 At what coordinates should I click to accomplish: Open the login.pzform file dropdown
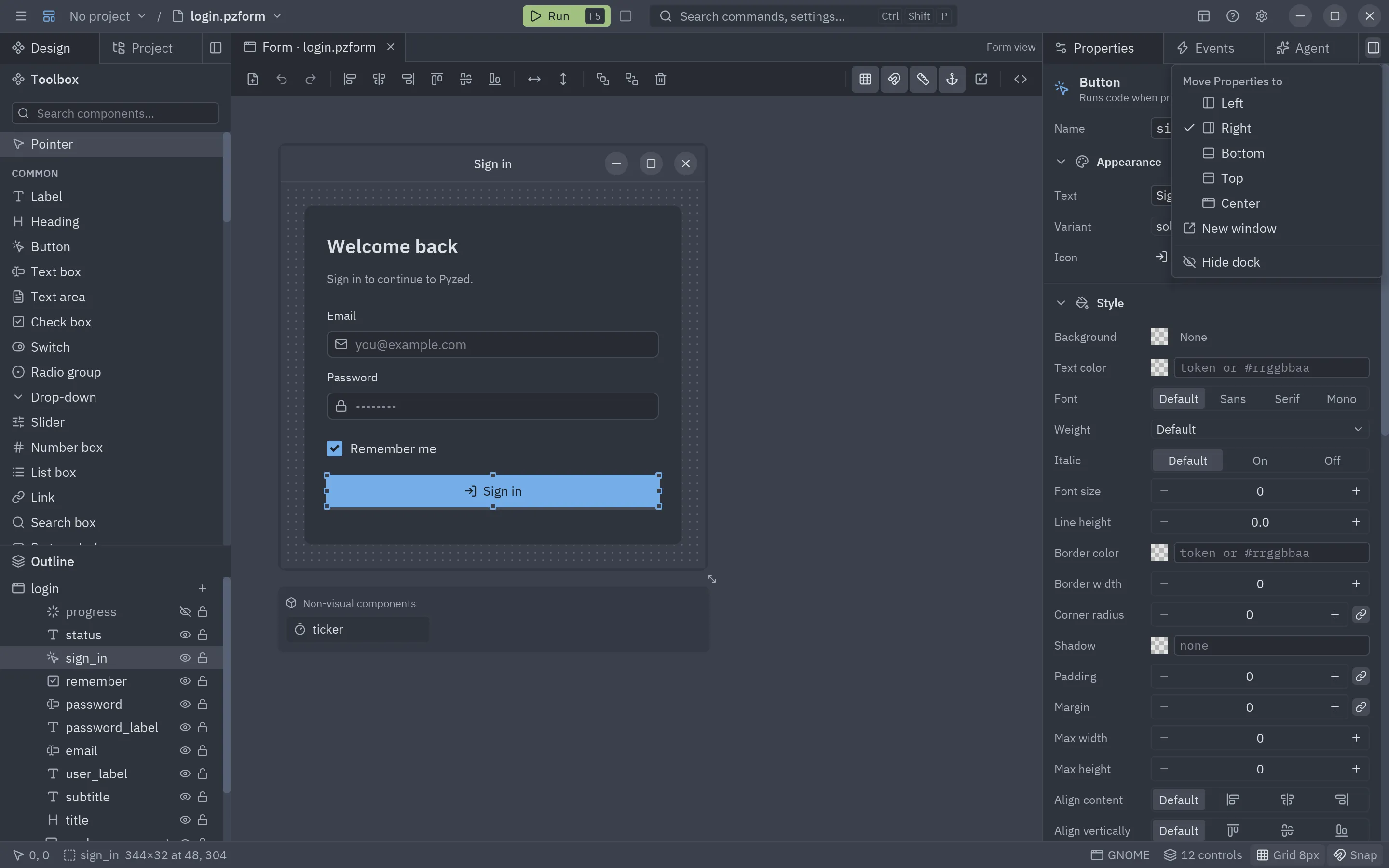coord(227,16)
